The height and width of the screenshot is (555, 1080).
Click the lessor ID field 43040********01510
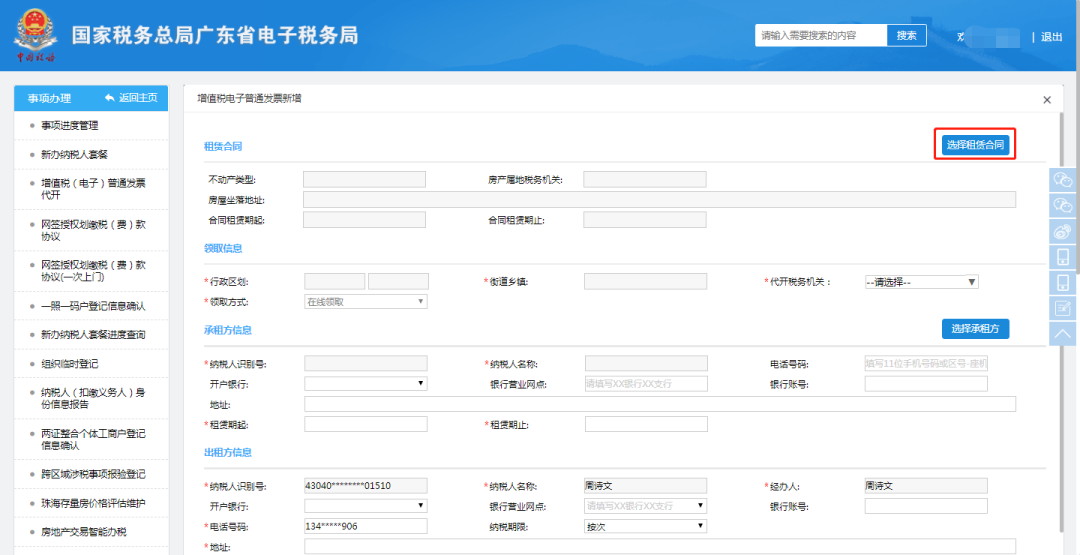click(x=366, y=485)
